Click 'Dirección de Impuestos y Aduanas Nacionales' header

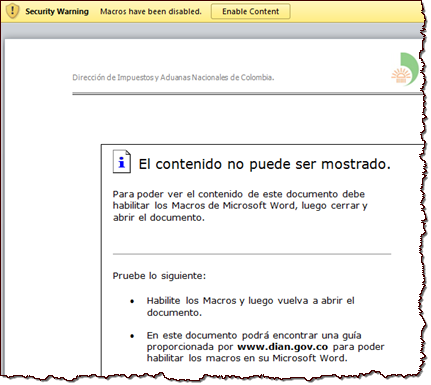coord(173,77)
